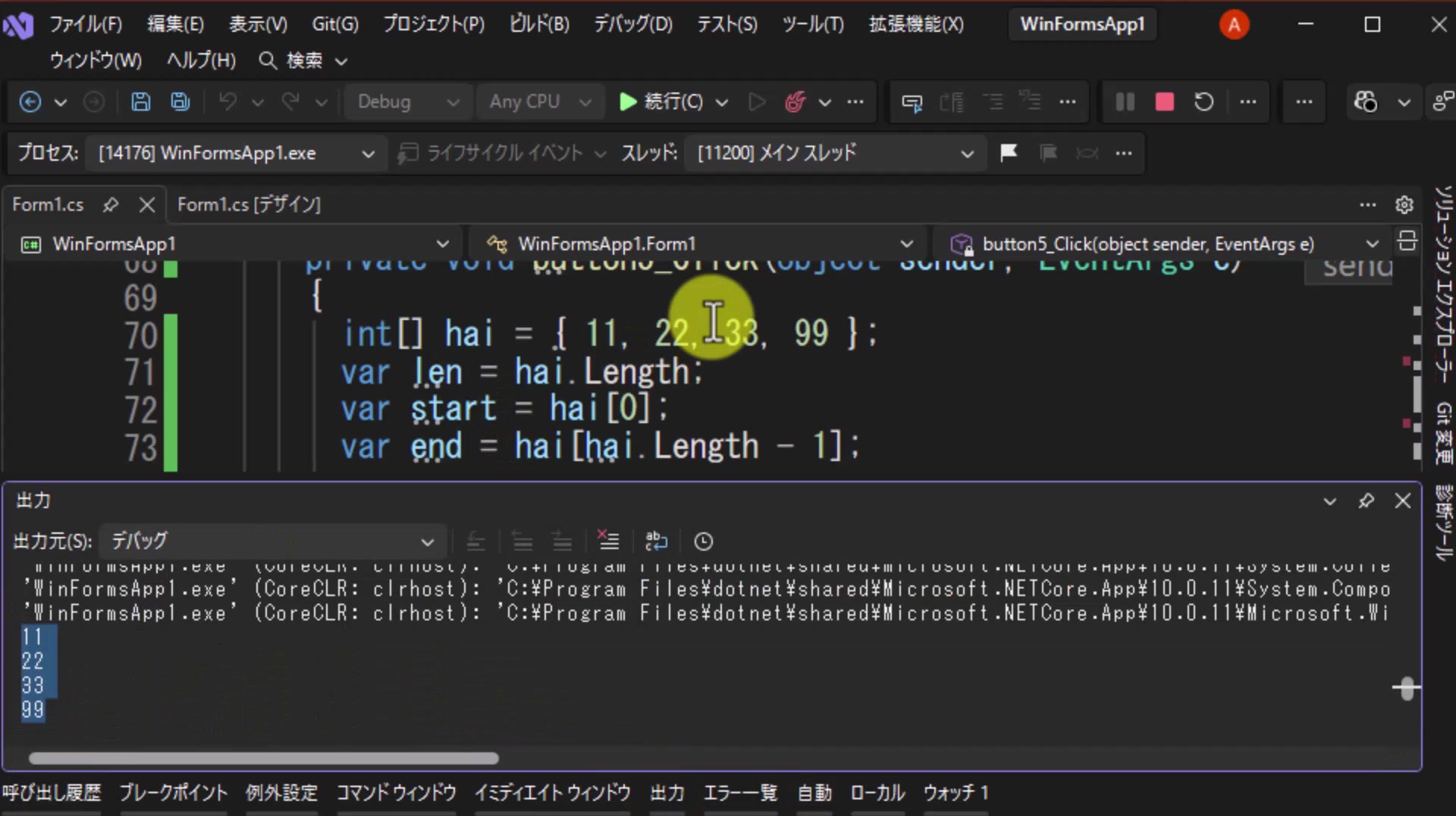The width and height of the screenshot is (1456, 816).
Task: Toggle word wrap in Output panel
Action: (656, 541)
